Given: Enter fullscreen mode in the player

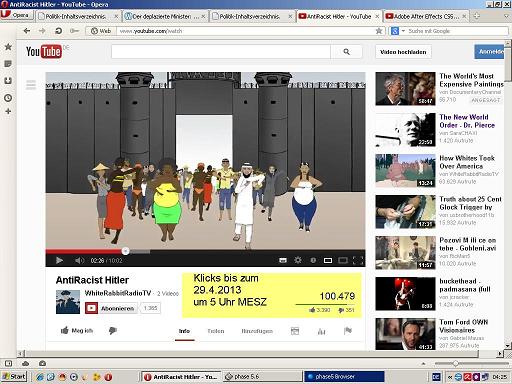Looking at the screenshot, I should [358, 260].
